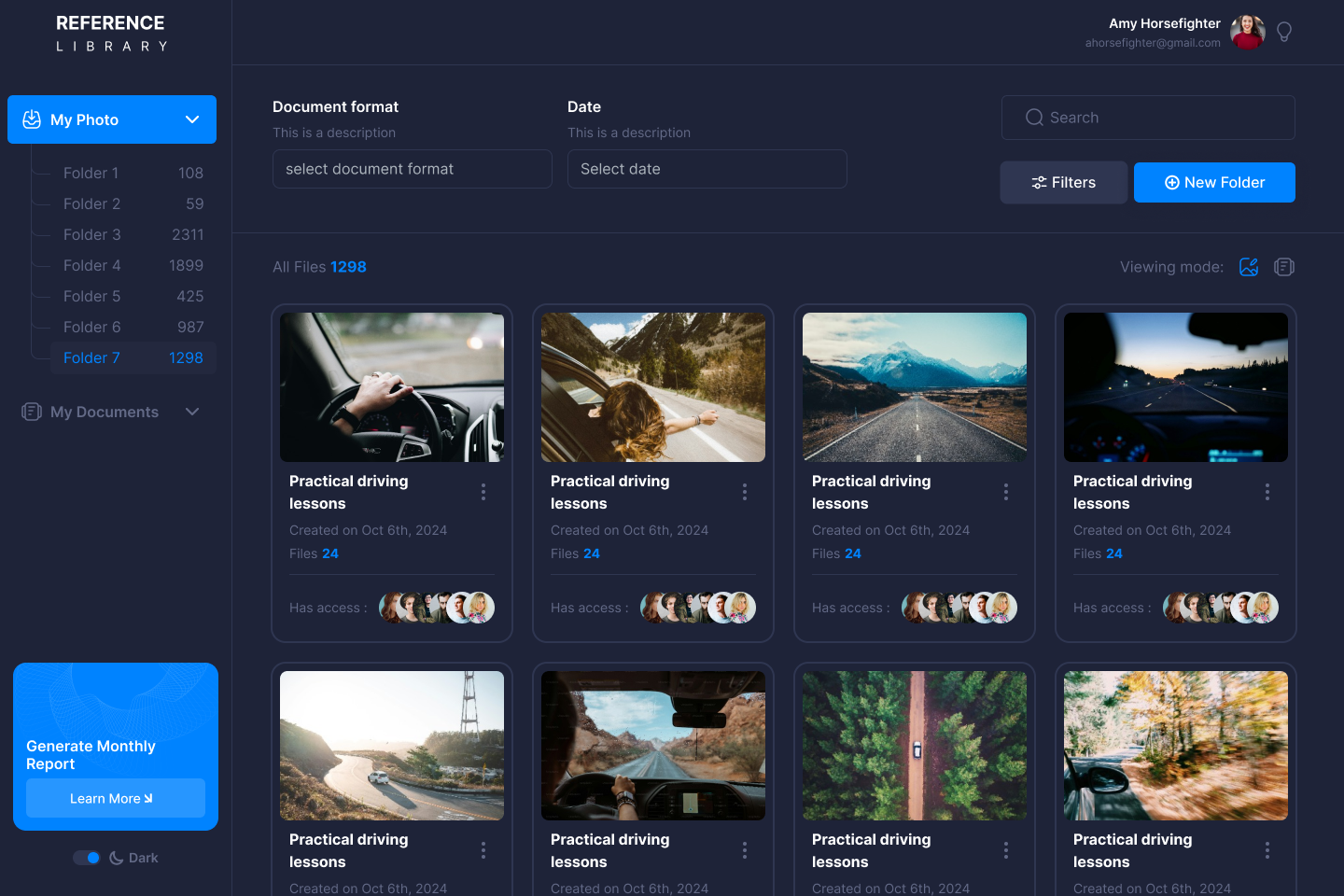Open options menu for desert driver card
Image resolution: width=1344 pixels, height=896 pixels.
coord(745,850)
